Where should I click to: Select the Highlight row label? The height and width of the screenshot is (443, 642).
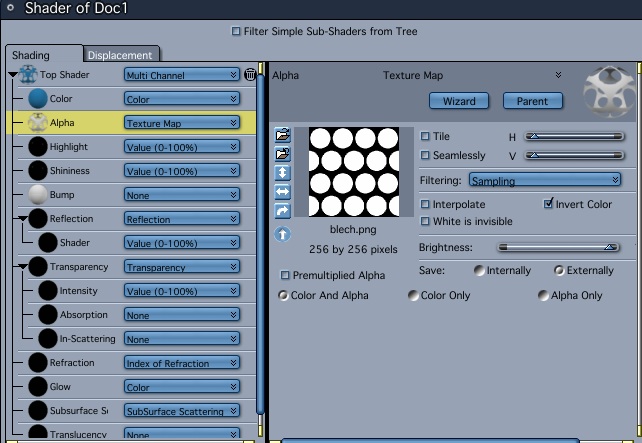(69, 147)
